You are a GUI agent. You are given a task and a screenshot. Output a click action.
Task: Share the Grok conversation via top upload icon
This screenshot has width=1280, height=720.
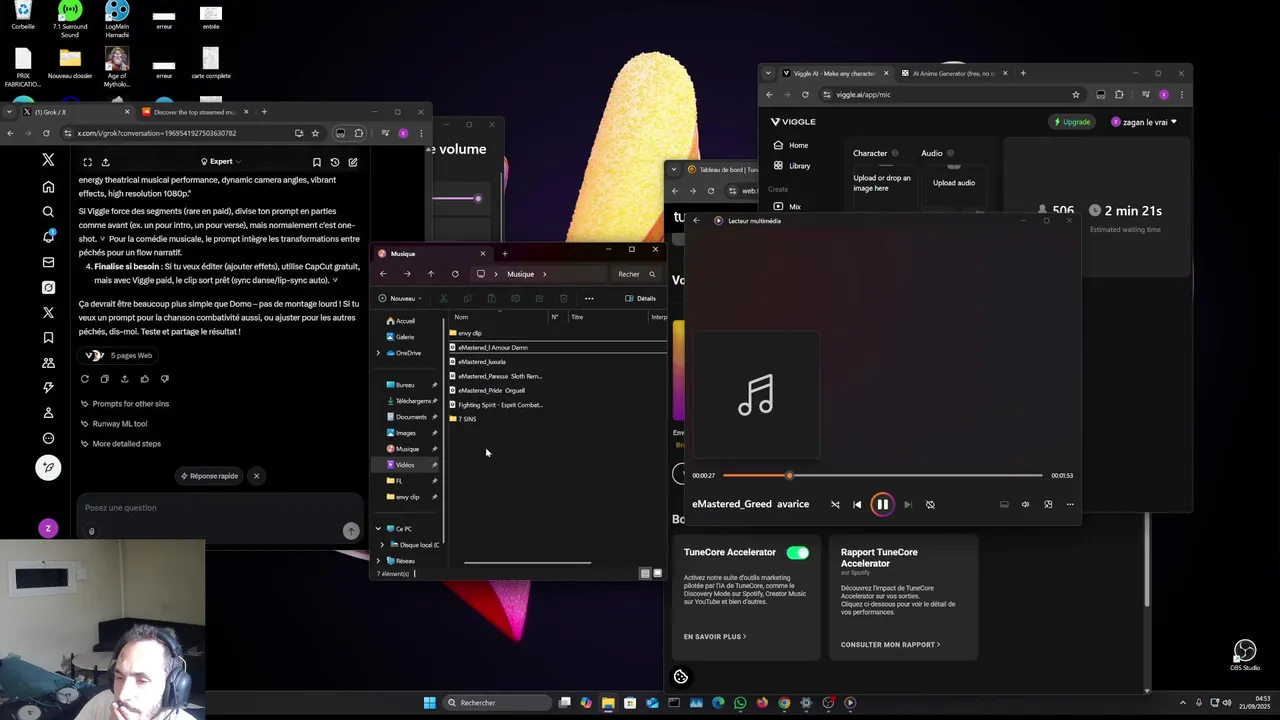105,162
